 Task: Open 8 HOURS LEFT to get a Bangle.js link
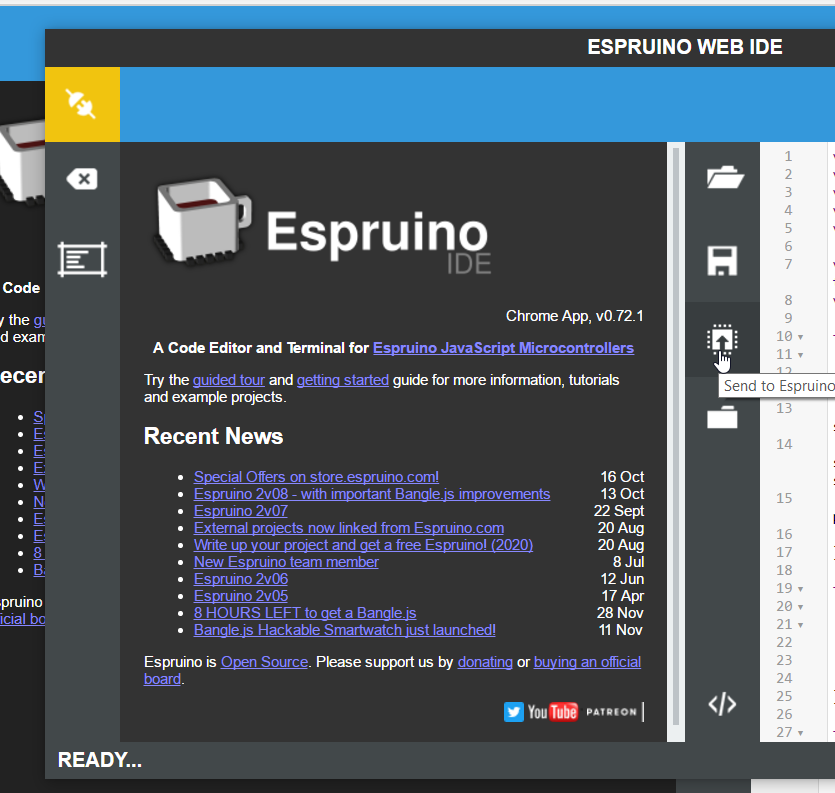coord(305,613)
